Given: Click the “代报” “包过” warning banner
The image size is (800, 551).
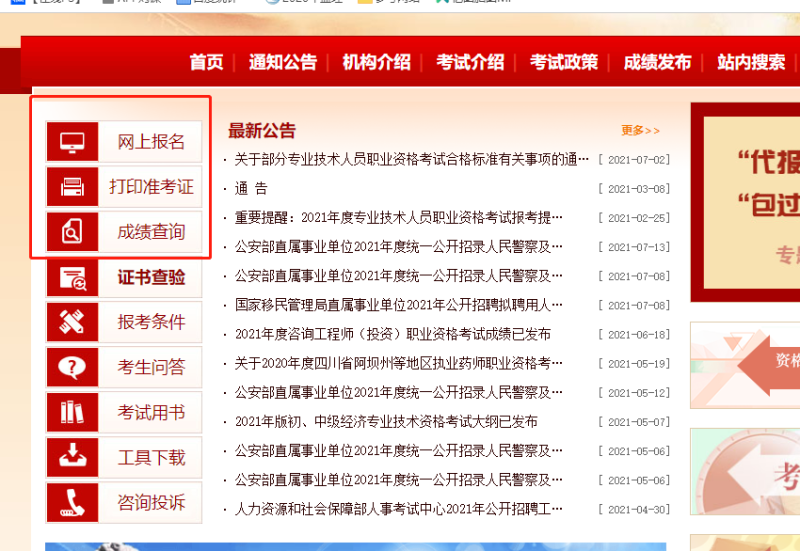Looking at the screenshot, I should [x=745, y=202].
